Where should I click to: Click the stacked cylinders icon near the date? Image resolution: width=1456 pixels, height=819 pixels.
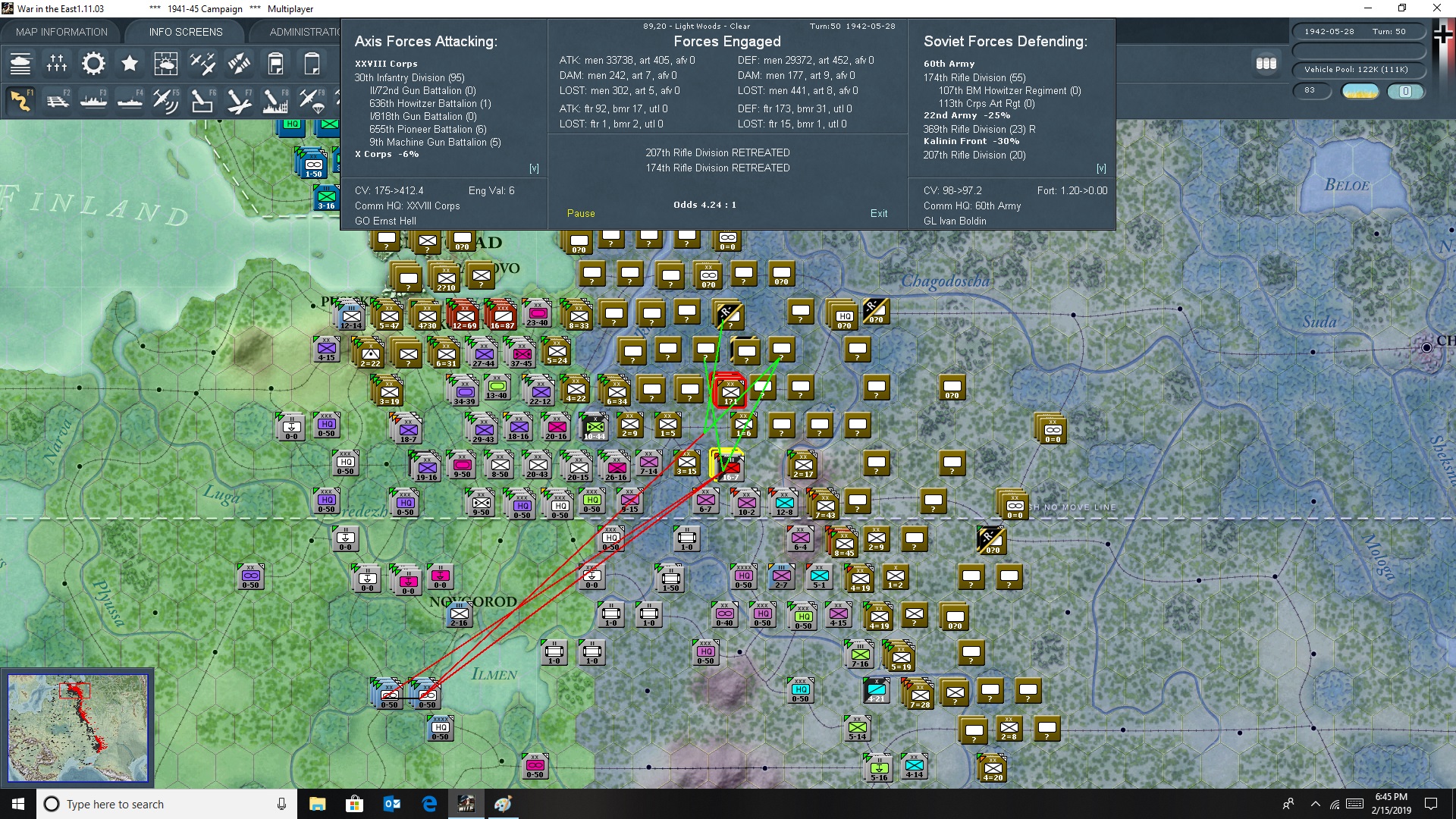(1266, 64)
